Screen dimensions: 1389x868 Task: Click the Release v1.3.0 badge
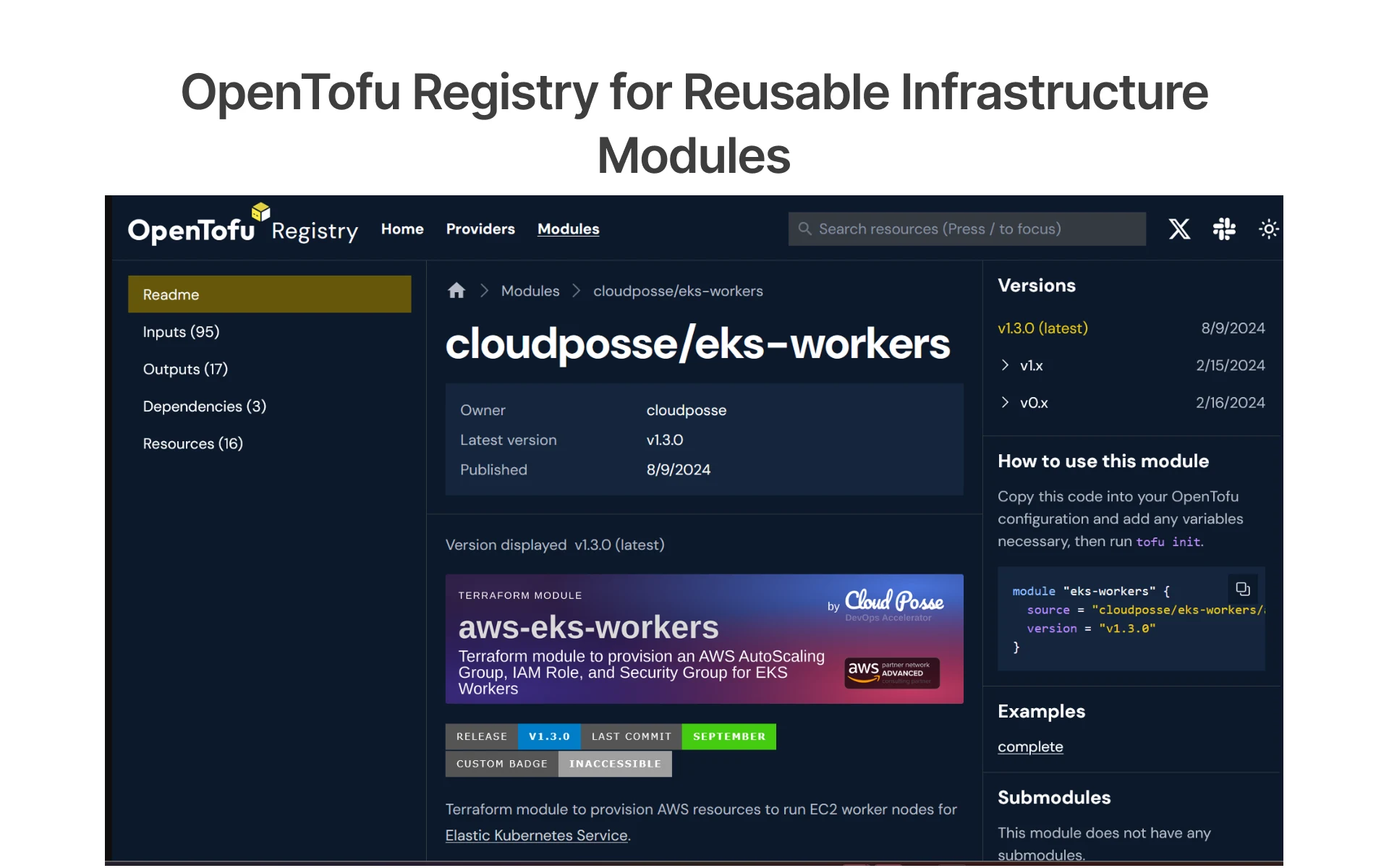tap(513, 736)
